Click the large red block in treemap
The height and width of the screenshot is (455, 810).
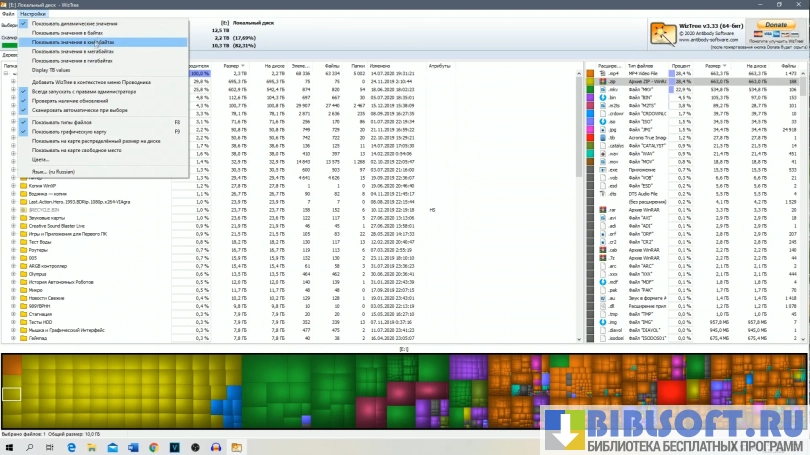pyautogui.click(x=672, y=391)
